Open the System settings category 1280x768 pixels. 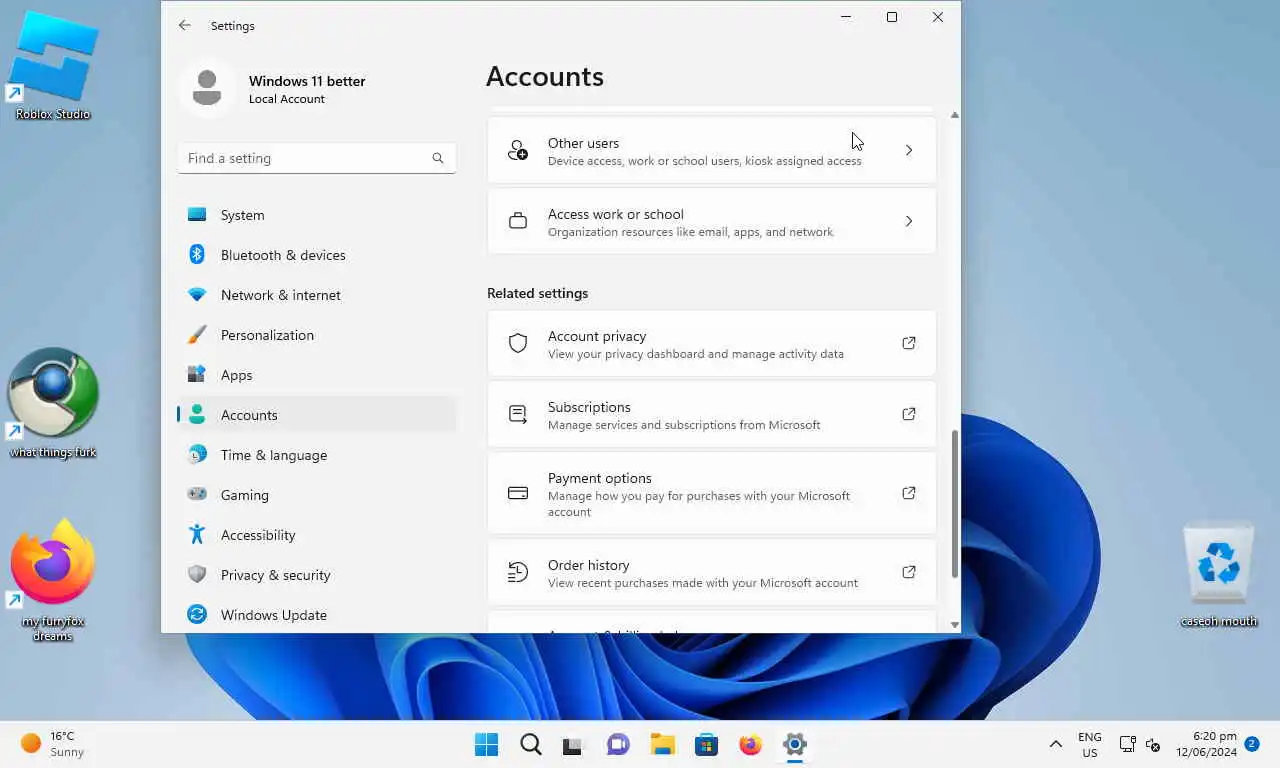point(317,215)
